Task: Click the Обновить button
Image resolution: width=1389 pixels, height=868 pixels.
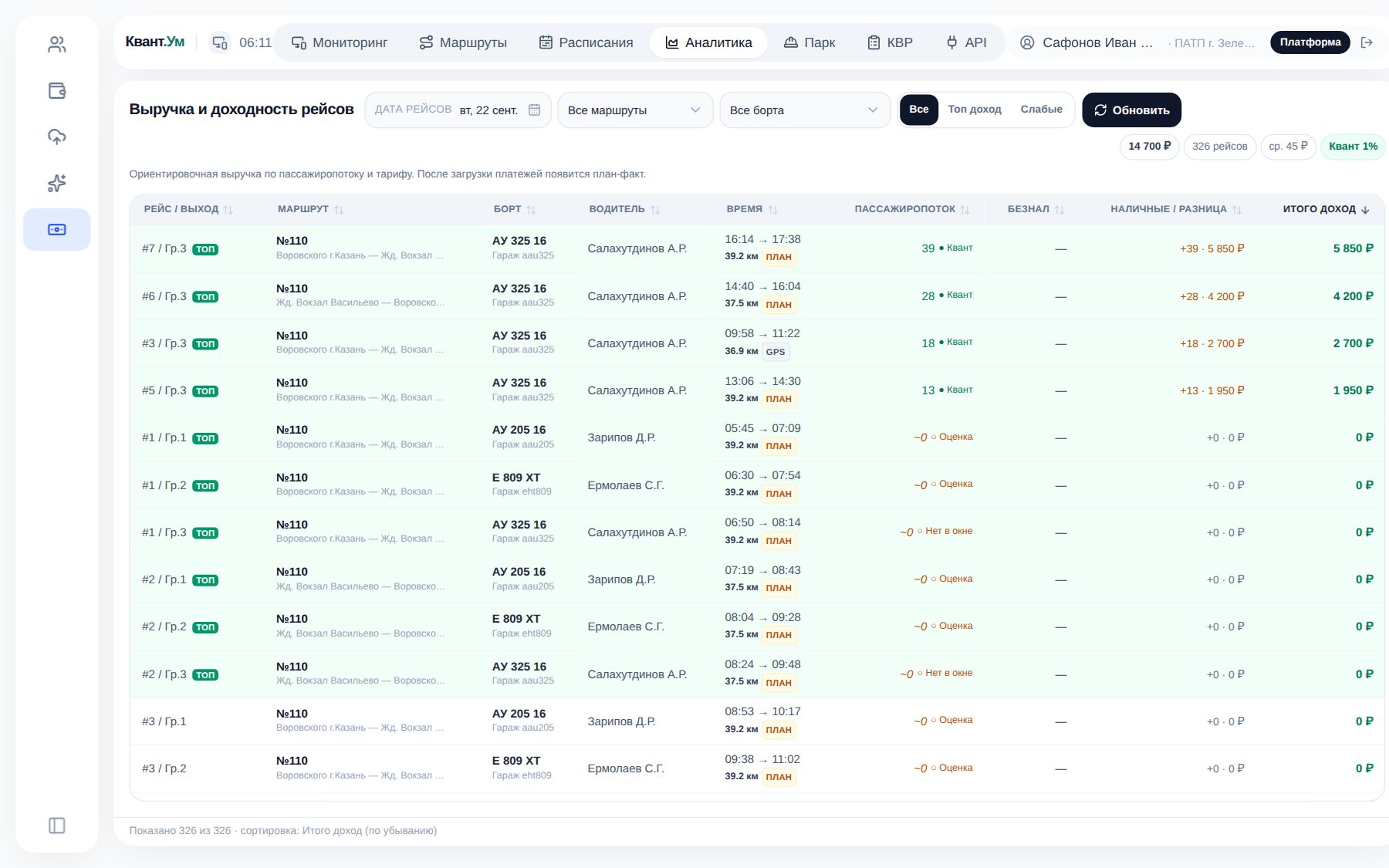Action: click(1131, 110)
